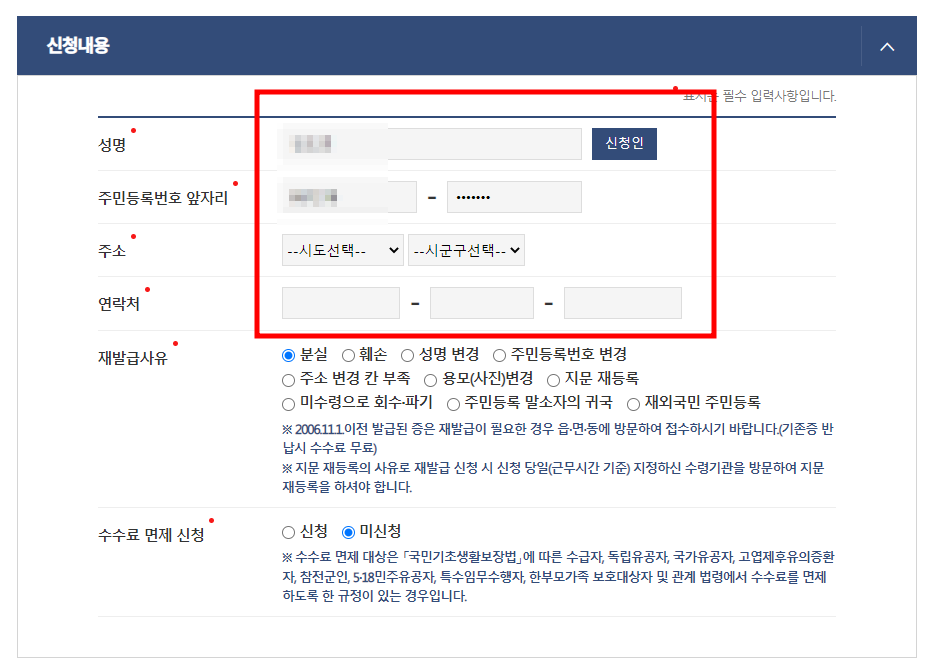
Task: Click the 수수료 면제 신청 label
Action: 151,535
